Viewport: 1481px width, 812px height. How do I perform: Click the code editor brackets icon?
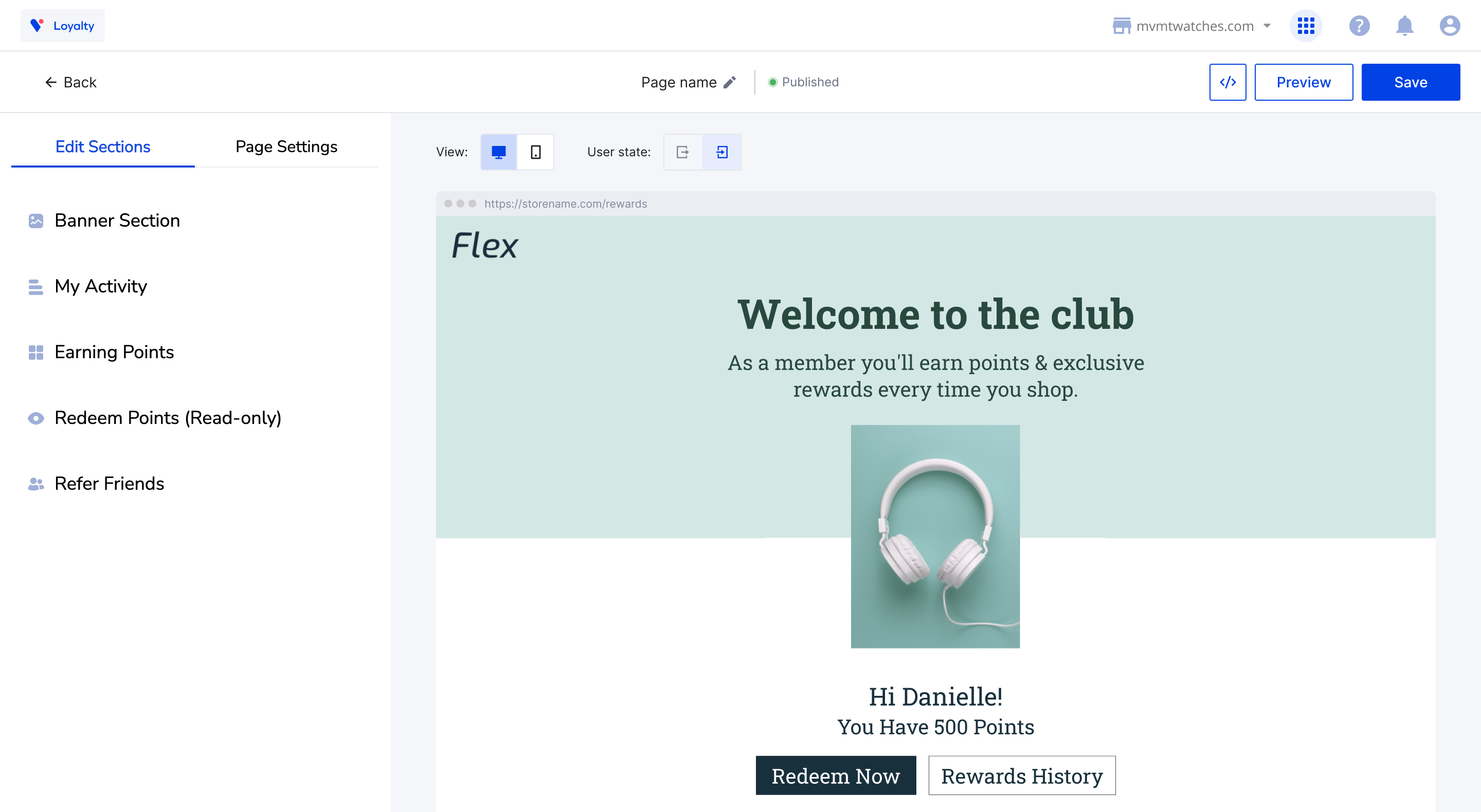pos(1227,82)
